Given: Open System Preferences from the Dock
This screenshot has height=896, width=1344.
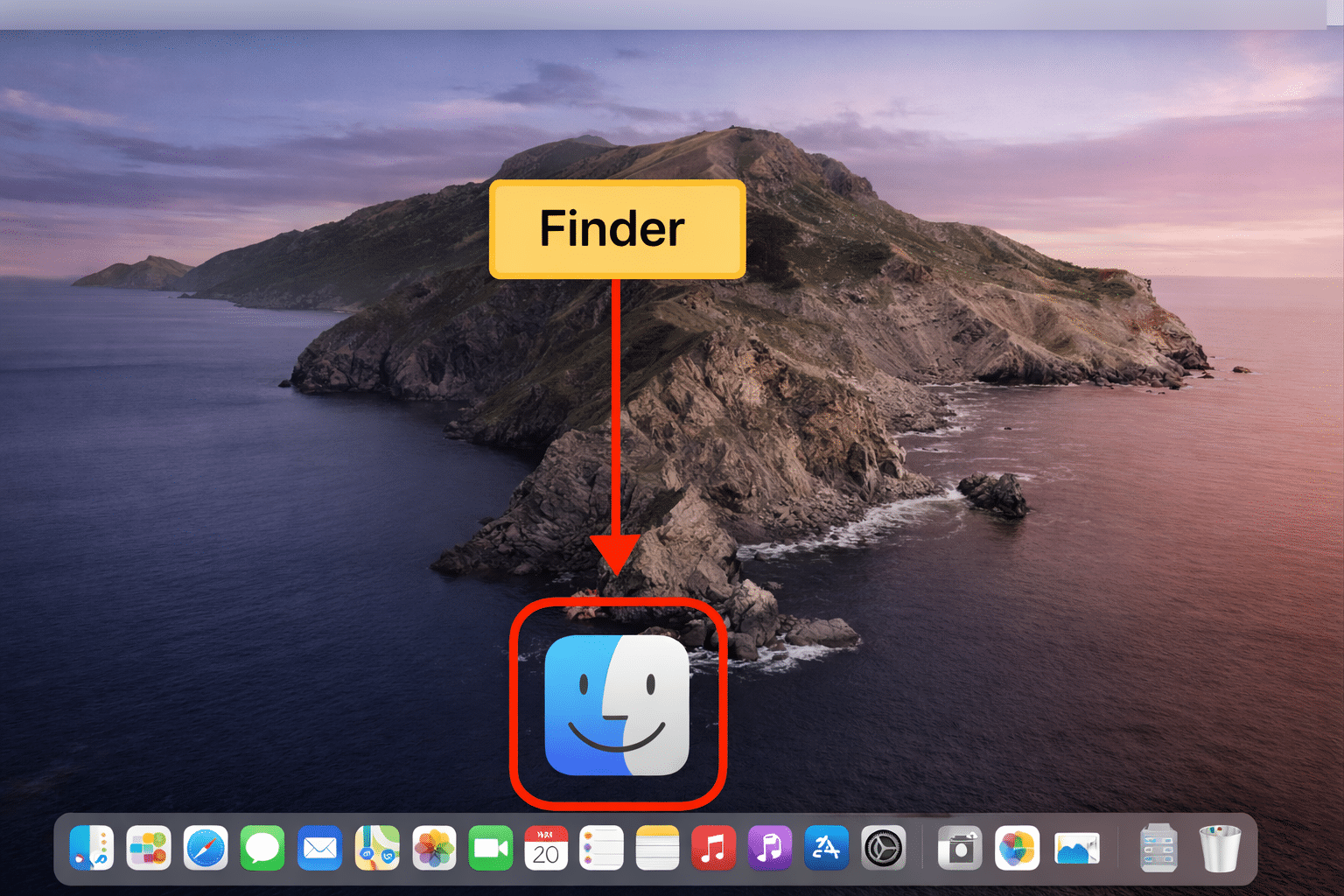Looking at the screenshot, I should pyautogui.click(x=883, y=848).
